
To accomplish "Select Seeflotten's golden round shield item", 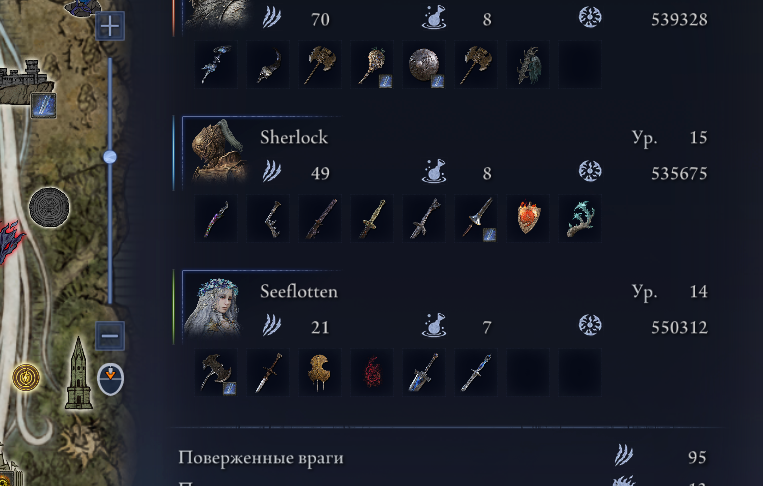I will tap(320, 372).
